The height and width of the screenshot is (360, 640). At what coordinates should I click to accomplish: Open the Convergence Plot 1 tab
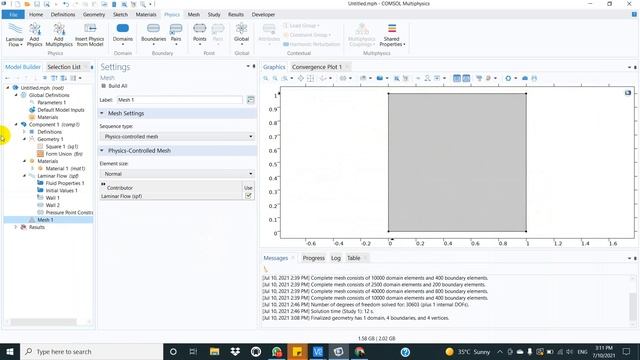(317, 67)
